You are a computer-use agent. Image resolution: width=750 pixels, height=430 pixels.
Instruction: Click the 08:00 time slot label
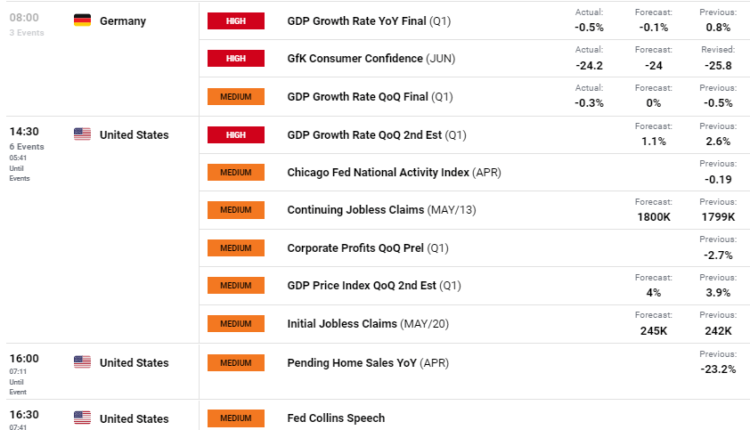[x=24, y=20]
